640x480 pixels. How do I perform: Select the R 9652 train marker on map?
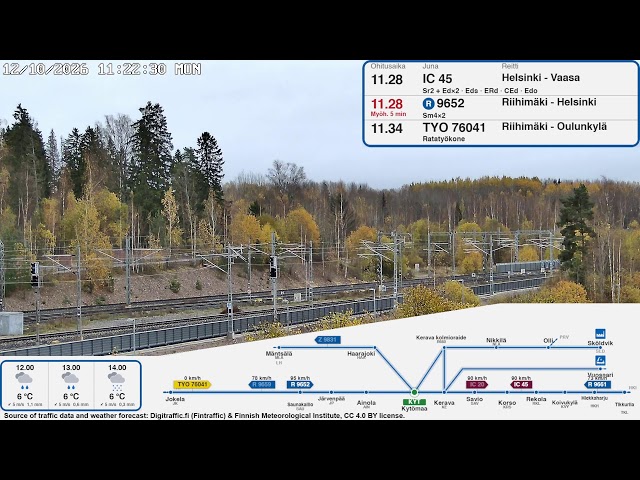click(300, 384)
